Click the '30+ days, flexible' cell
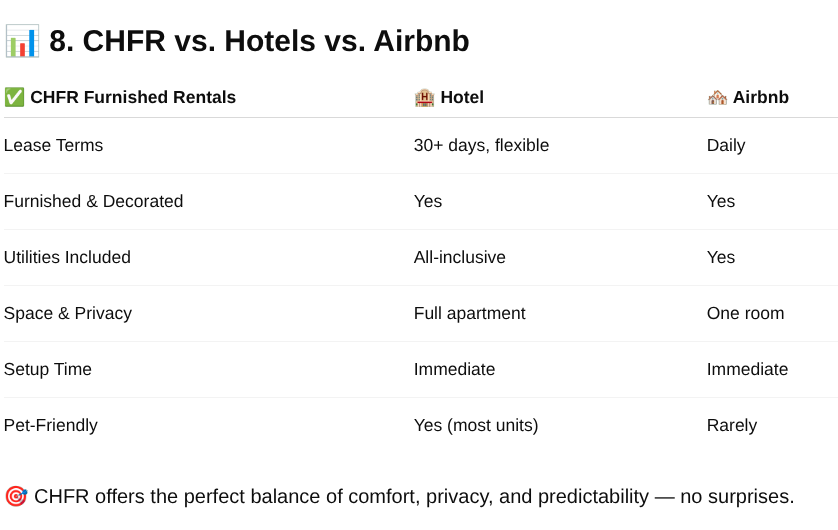Image resolution: width=838 pixels, height=530 pixels. [x=482, y=145]
